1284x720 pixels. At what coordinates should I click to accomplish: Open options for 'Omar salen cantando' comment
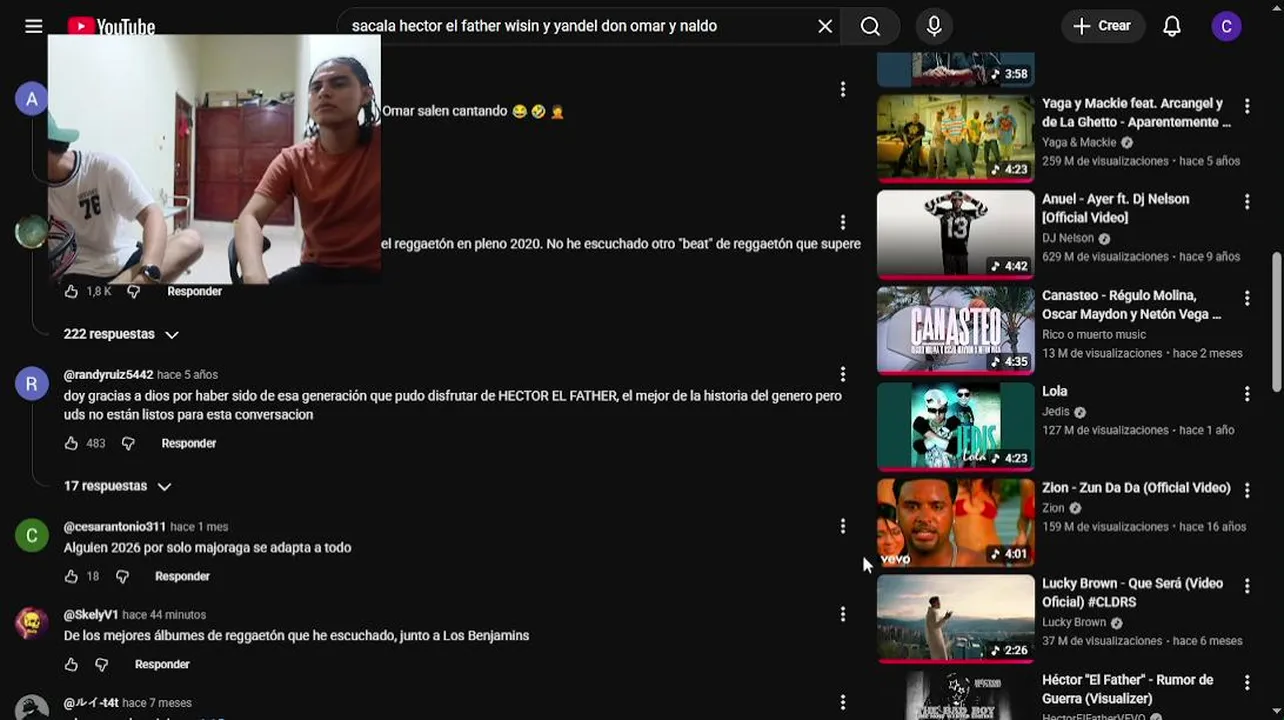click(843, 90)
